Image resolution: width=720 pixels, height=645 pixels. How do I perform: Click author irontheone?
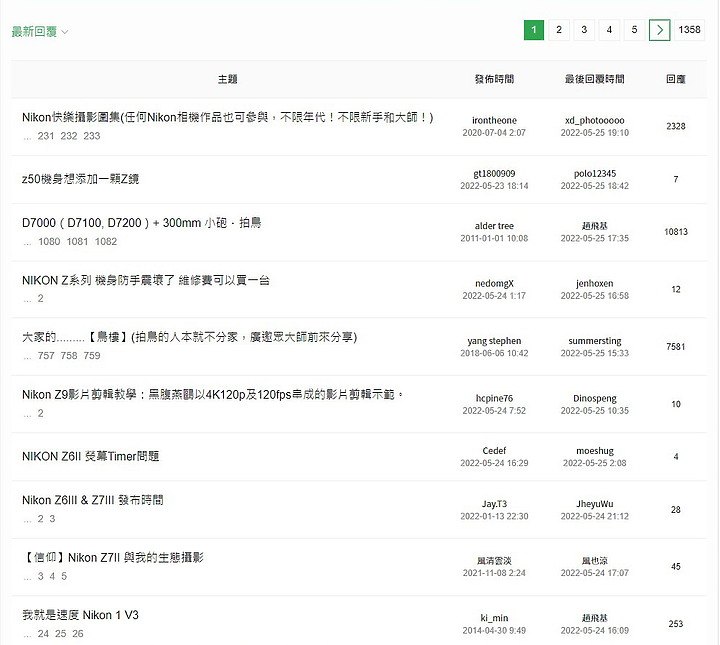point(494,120)
